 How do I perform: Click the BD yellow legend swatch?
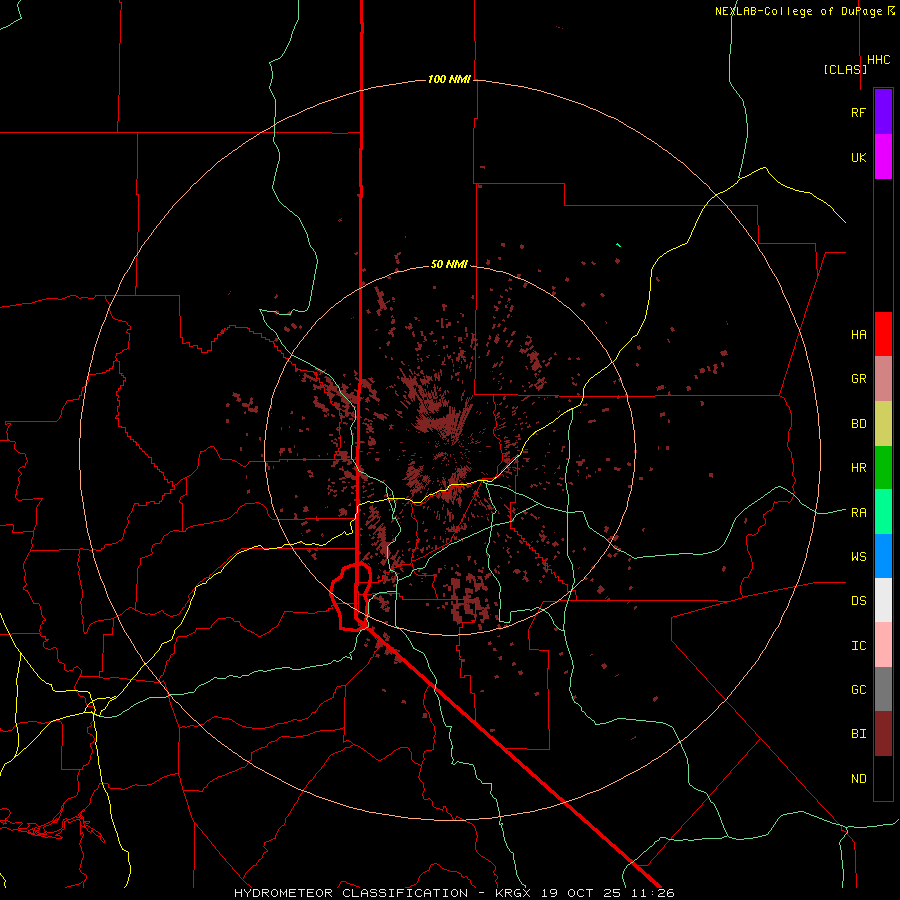click(883, 424)
